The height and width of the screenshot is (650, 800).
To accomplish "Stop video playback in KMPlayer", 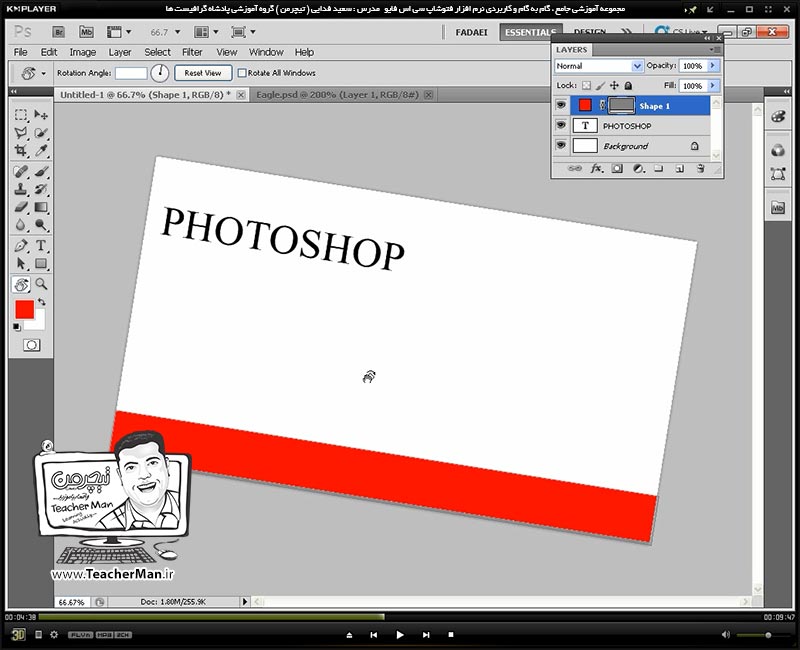I will (451, 635).
